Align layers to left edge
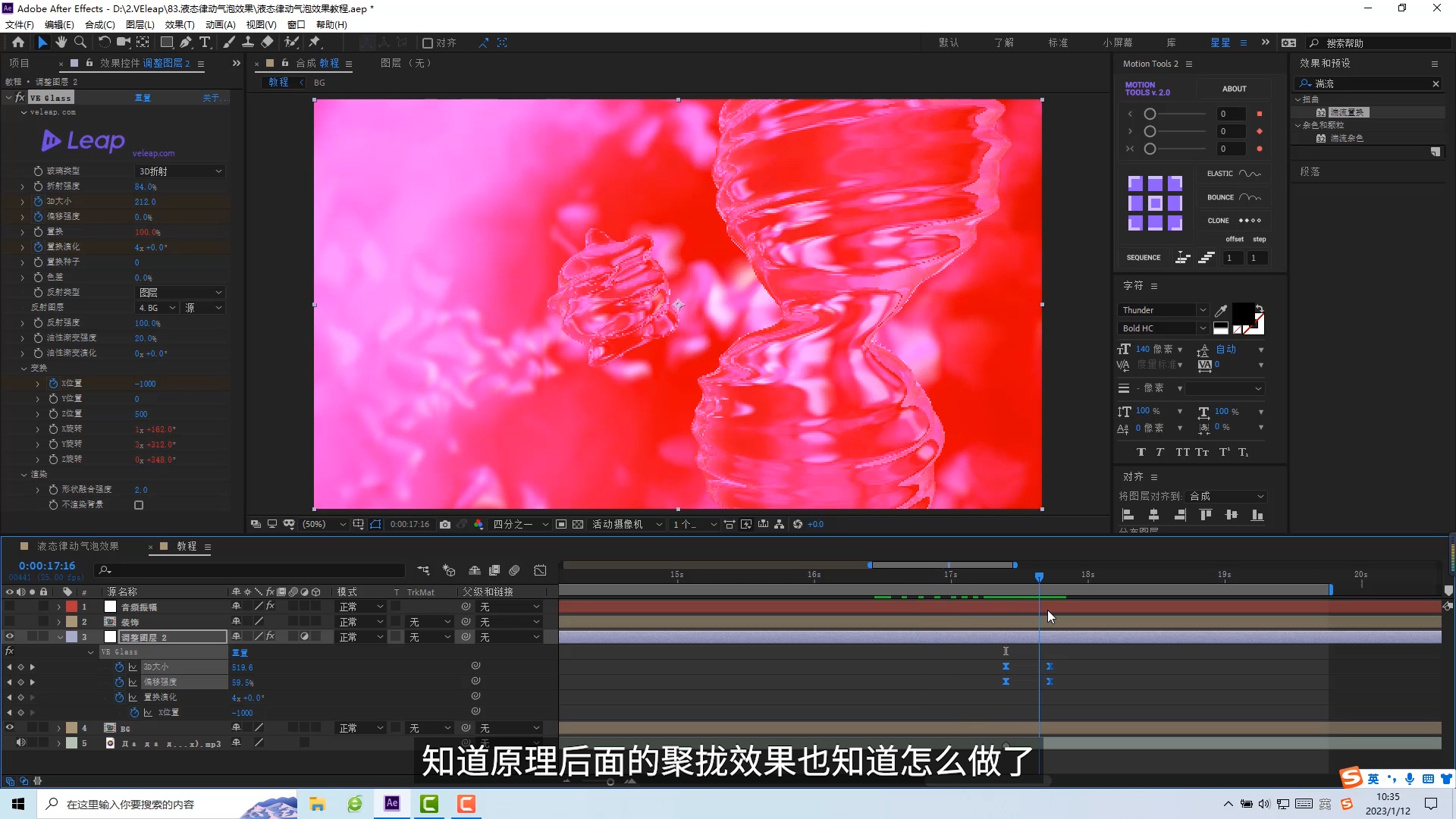The width and height of the screenshot is (1456, 819). coord(1128,515)
